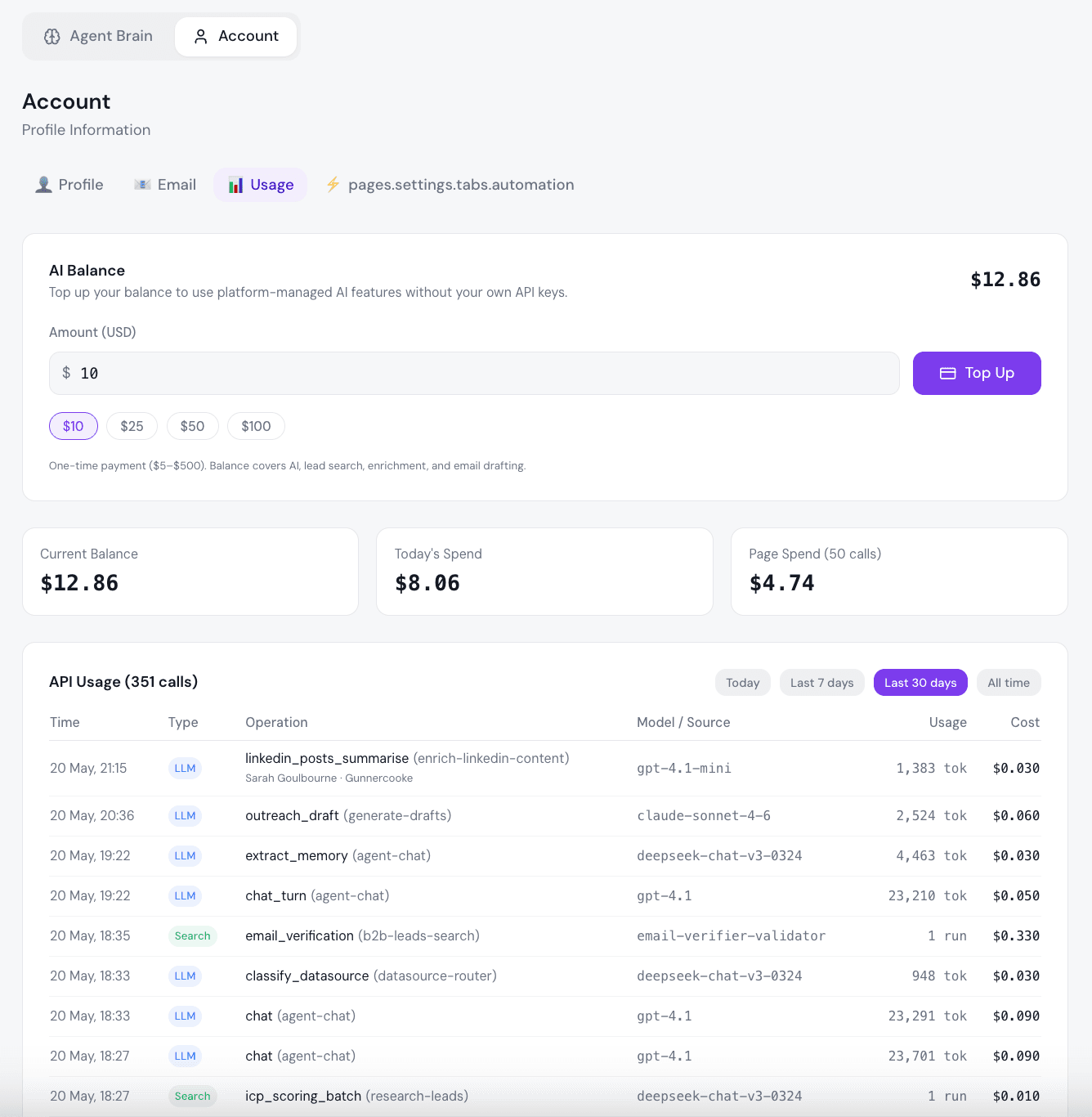Click the Page Spend (50 calls) card

pos(899,572)
